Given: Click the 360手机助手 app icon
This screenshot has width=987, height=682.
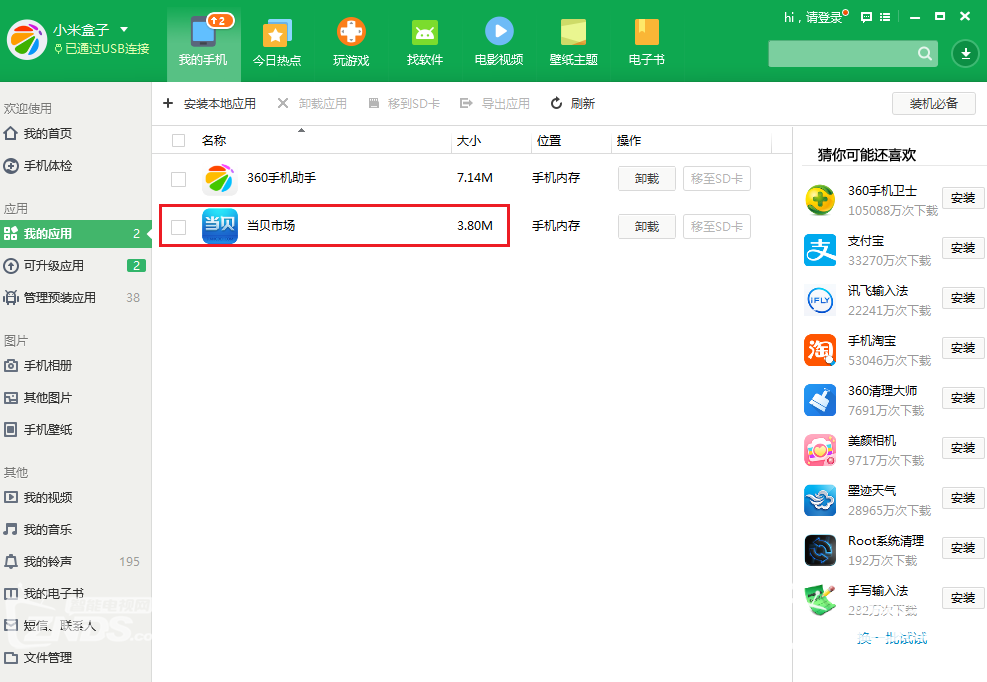Looking at the screenshot, I should pos(220,179).
